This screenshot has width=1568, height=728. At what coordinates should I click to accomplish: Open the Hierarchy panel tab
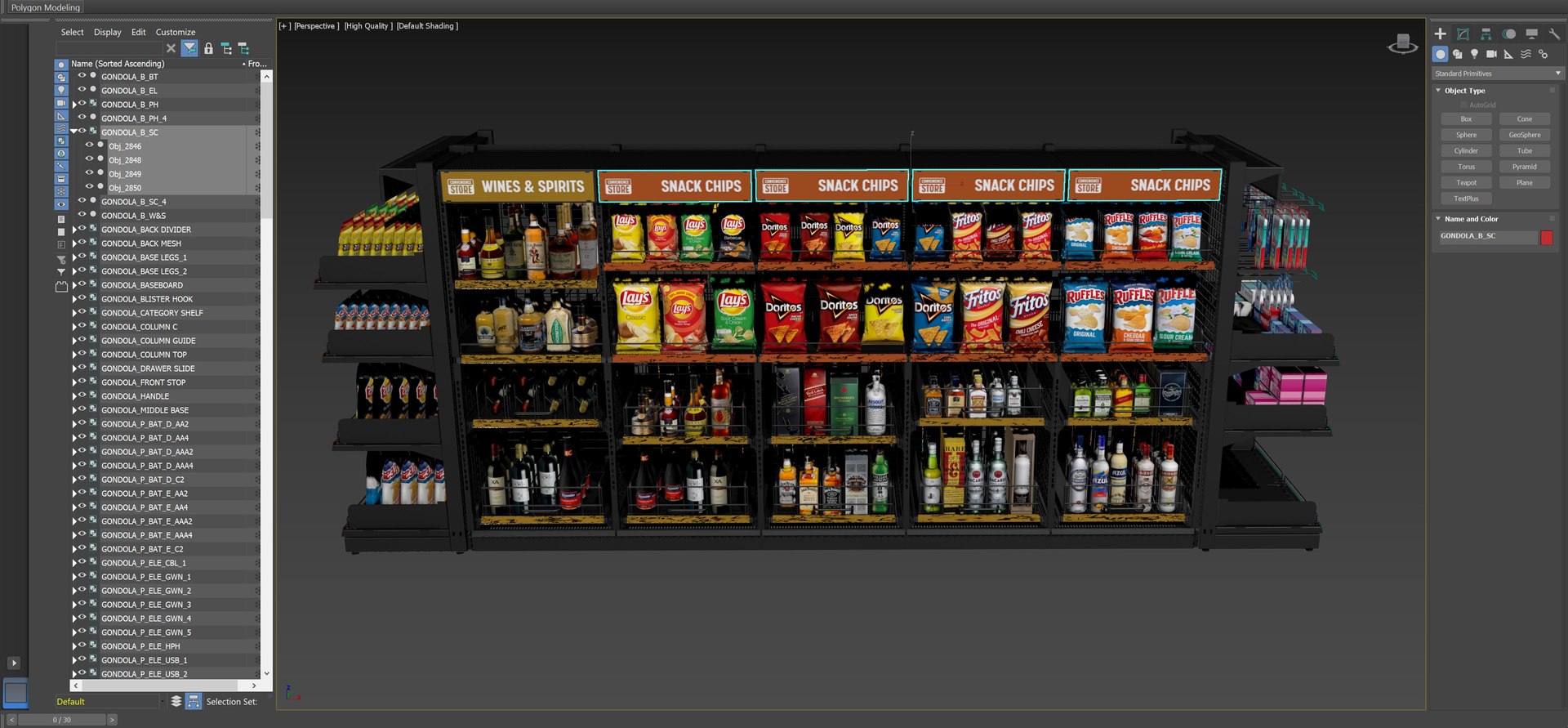1486,33
